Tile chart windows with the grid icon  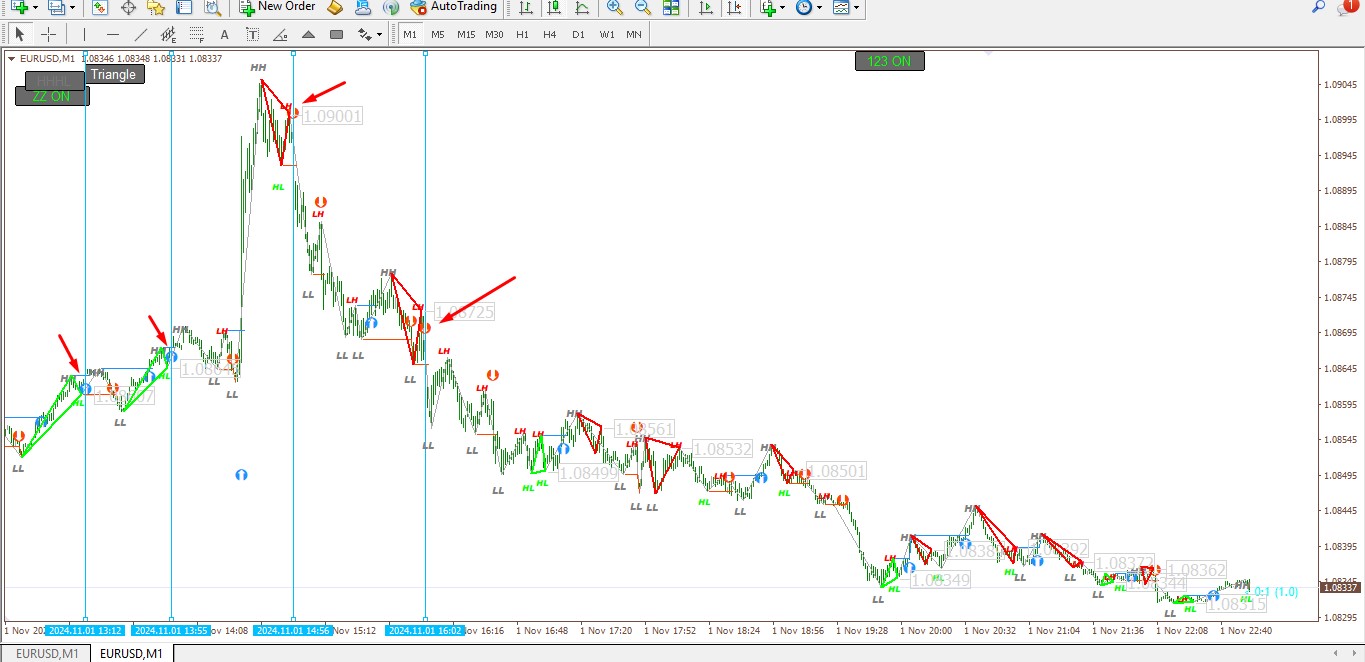(671, 8)
